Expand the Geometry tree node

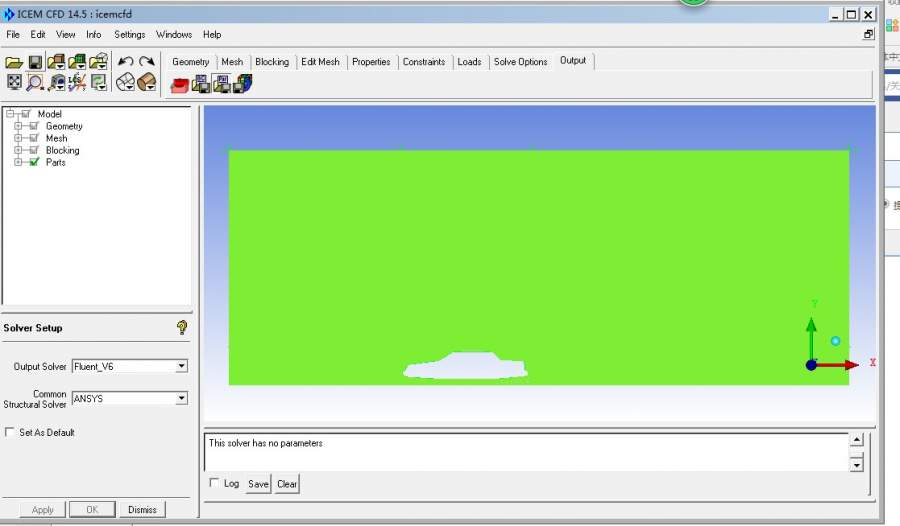pyautogui.click(x=18, y=126)
